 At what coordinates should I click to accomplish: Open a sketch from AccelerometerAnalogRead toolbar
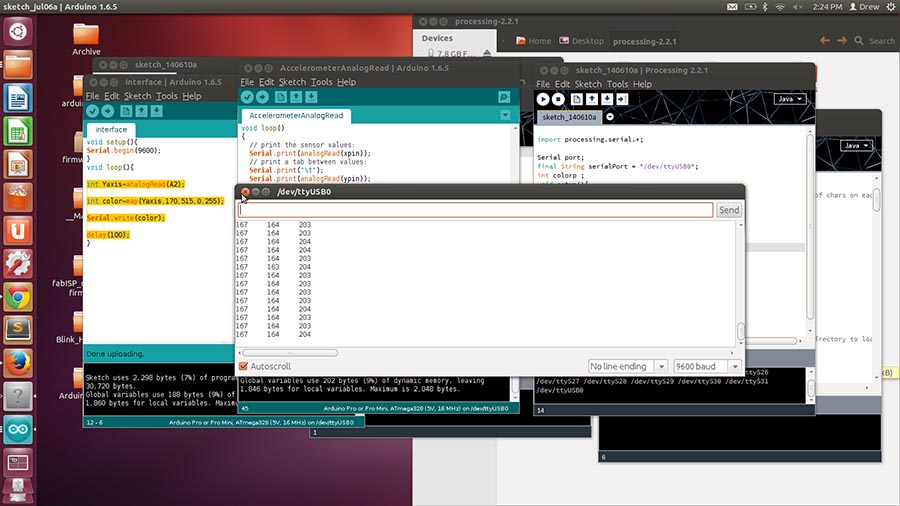[296, 97]
